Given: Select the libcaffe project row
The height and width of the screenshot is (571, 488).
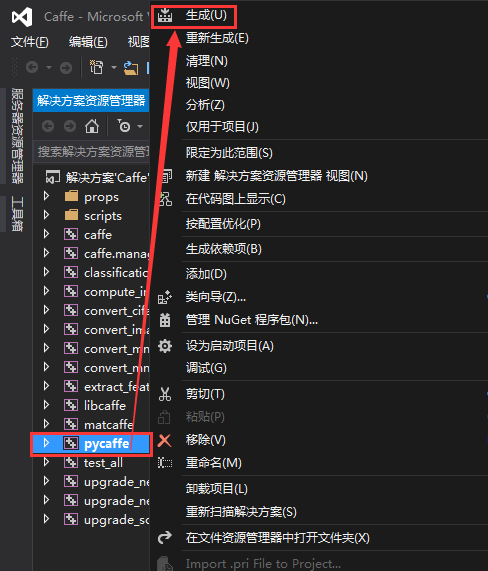Looking at the screenshot, I should [x=91, y=405].
